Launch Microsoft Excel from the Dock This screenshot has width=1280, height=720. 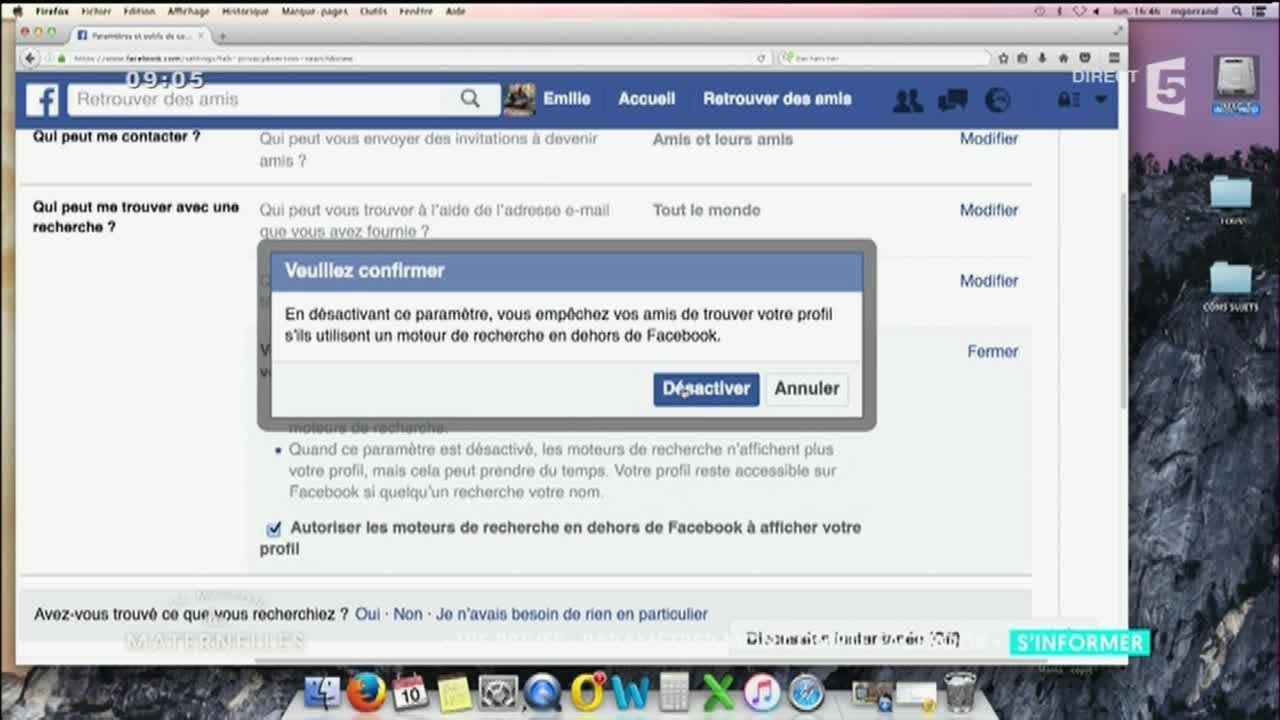point(718,693)
